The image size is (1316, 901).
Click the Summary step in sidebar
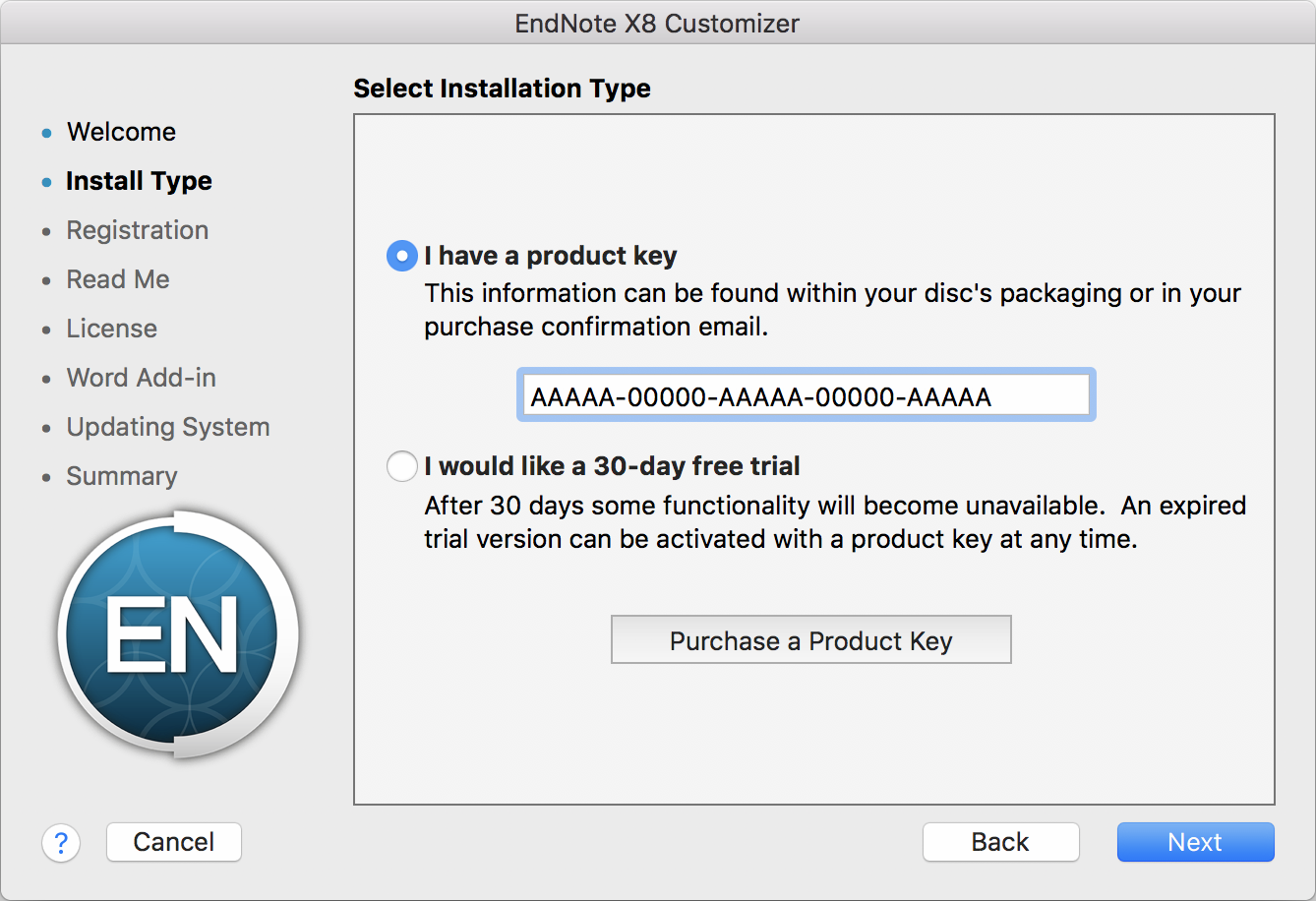tap(122, 476)
